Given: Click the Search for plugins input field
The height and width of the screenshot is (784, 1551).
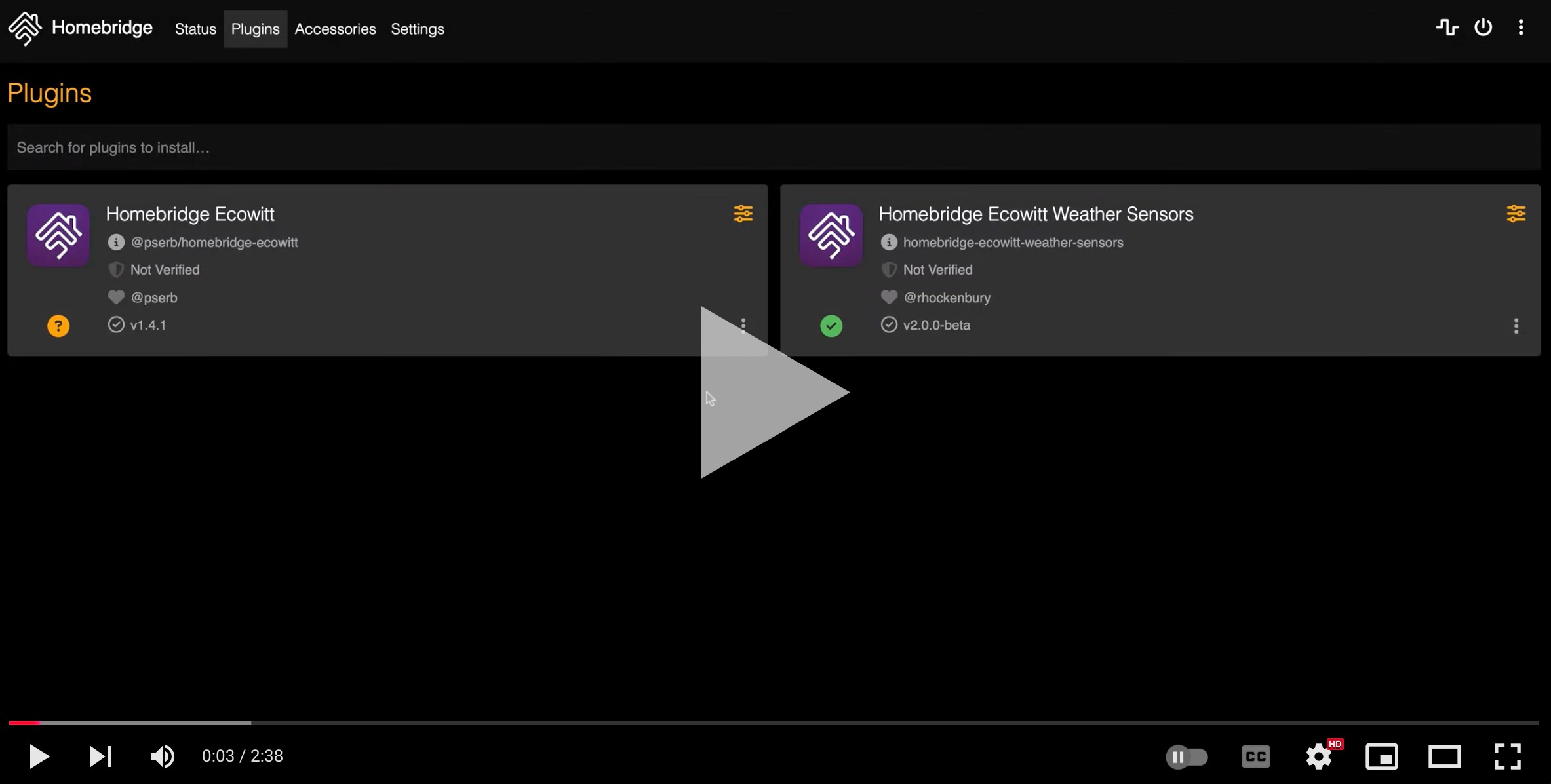Looking at the screenshot, I should click(x=774, y=147).
